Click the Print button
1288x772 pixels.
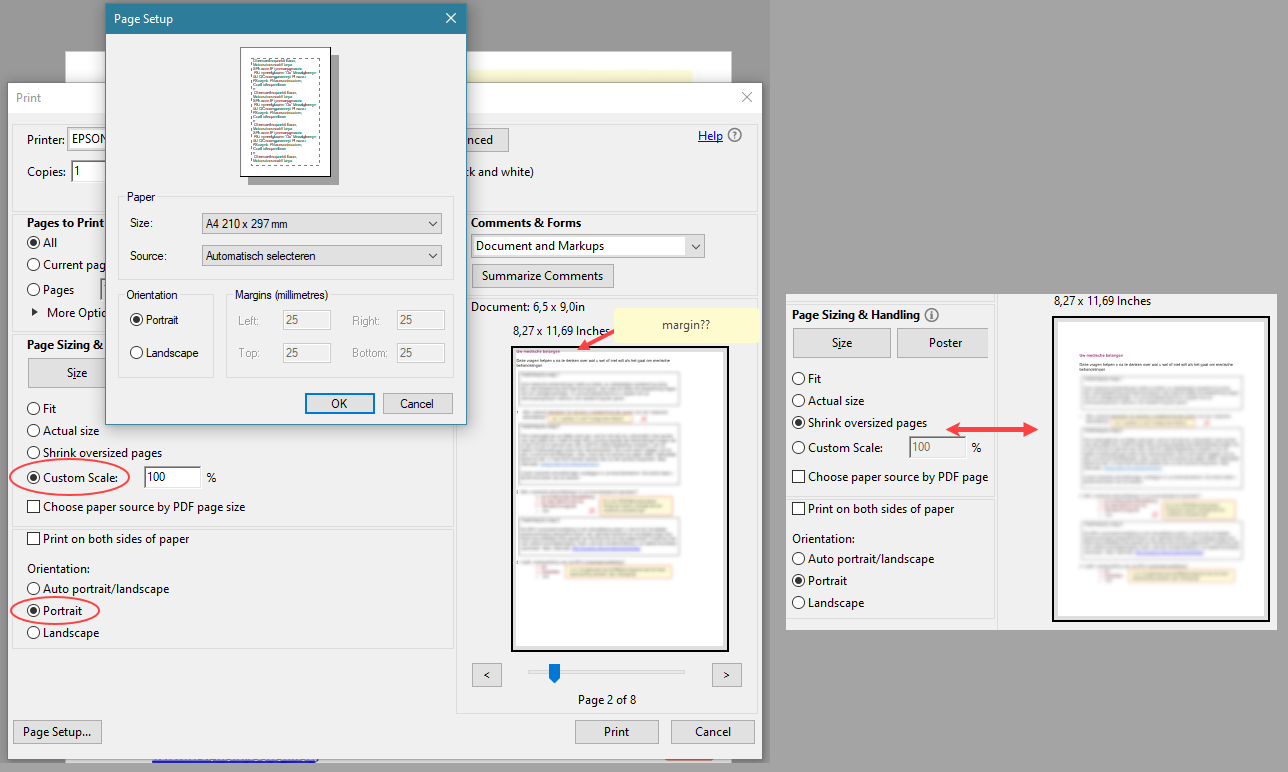[616, 731]
